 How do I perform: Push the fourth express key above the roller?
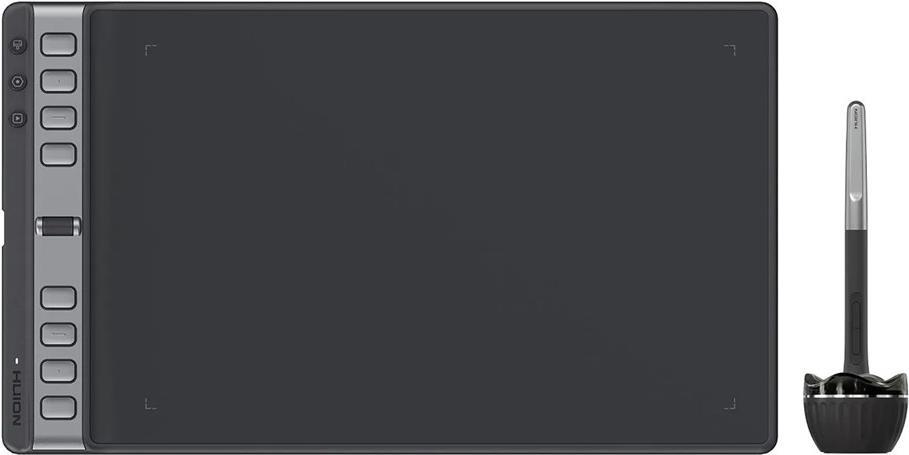pos(58,154)
